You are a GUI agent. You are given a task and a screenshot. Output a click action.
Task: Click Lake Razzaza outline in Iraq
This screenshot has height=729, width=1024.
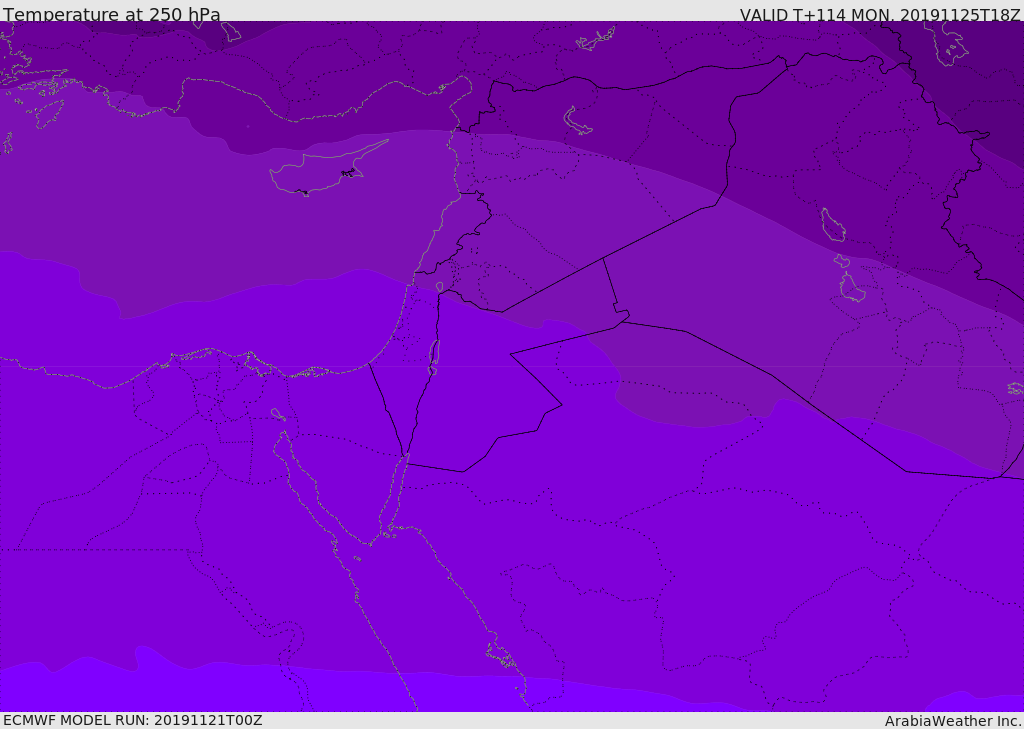pos(853,287)
